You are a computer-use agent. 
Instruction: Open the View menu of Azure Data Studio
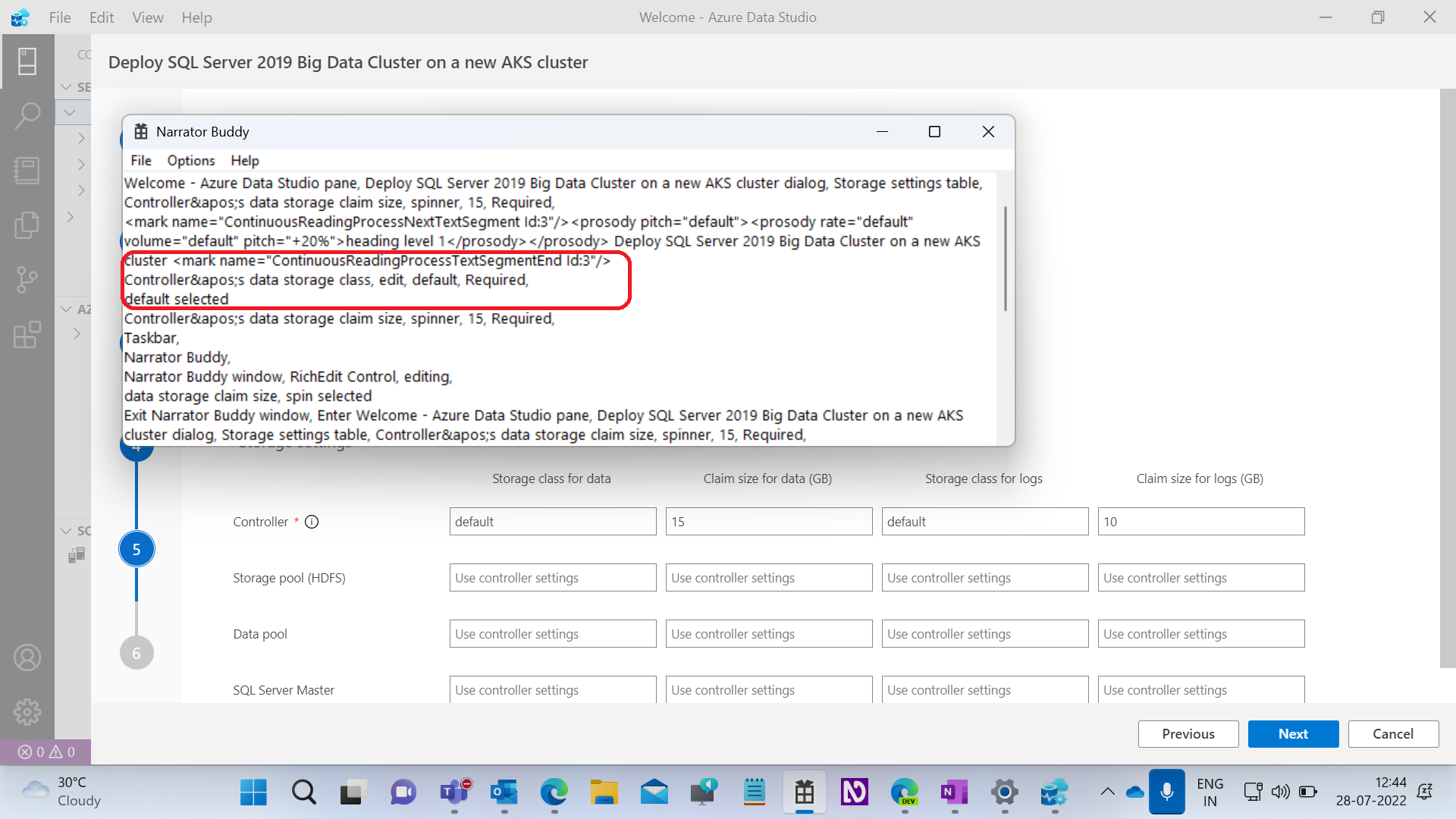tap(147, 17)
